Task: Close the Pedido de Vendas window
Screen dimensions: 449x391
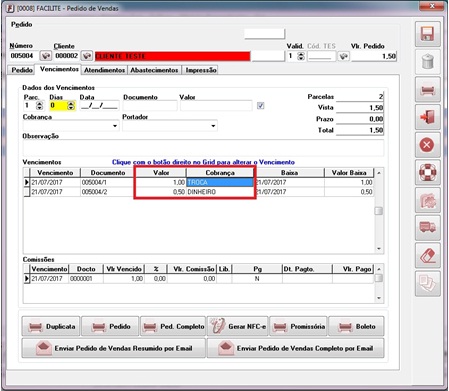Action: [x=432, y=6]
